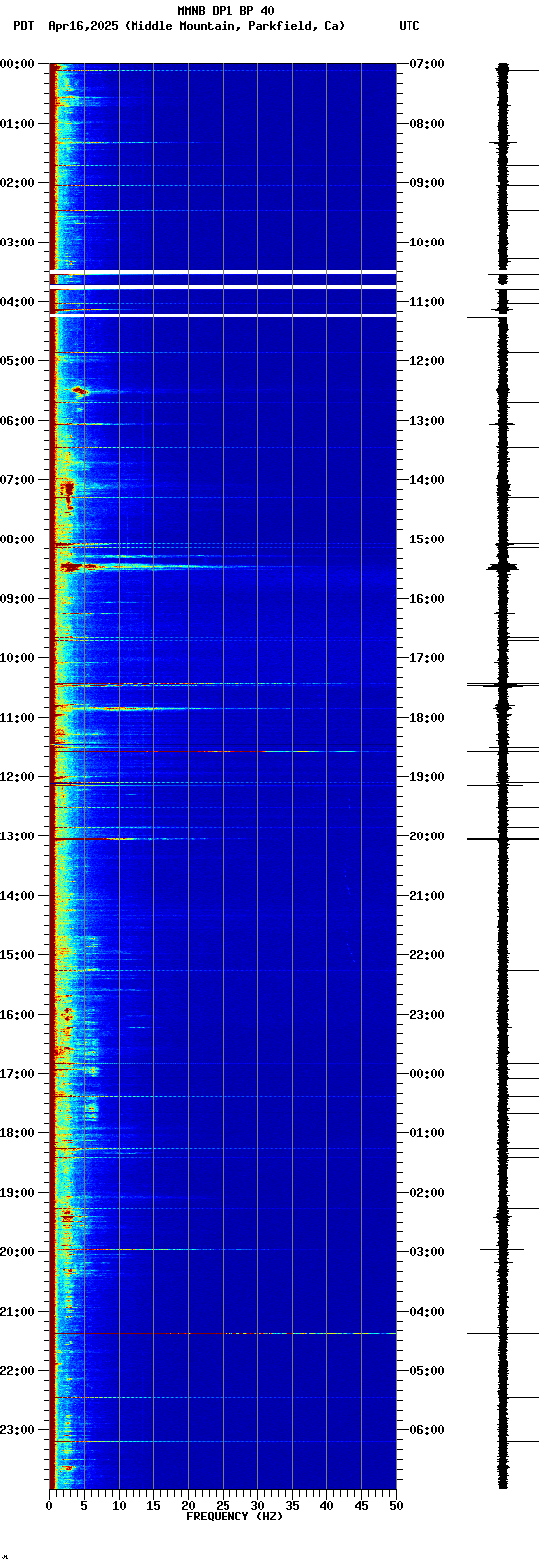Select the 01:00 PDT time label
Screen dimensions: 546x1568
17,124
